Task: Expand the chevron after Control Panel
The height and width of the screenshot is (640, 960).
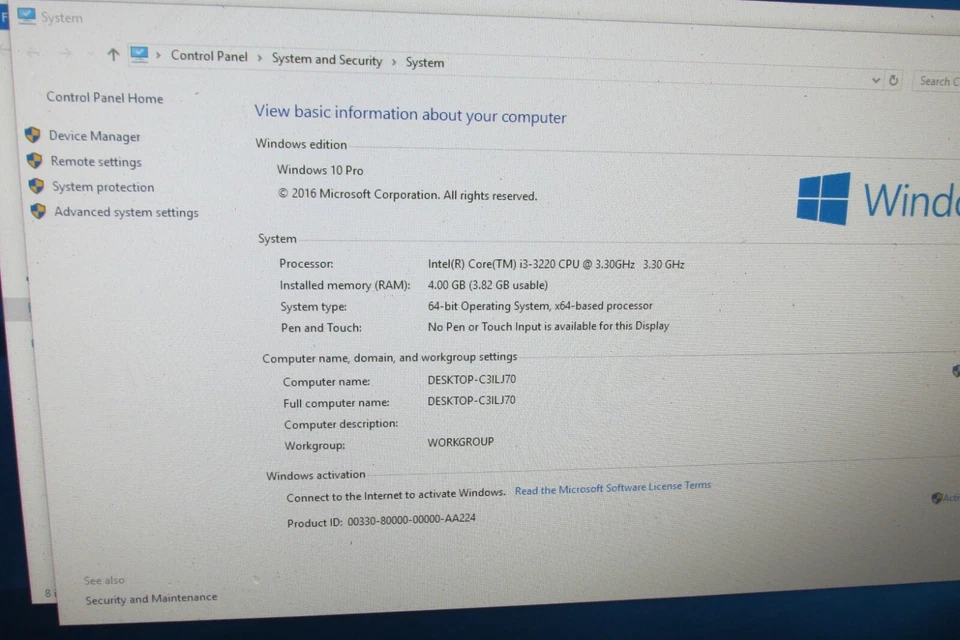Action: pyautogui.click(x=258, y=58)
